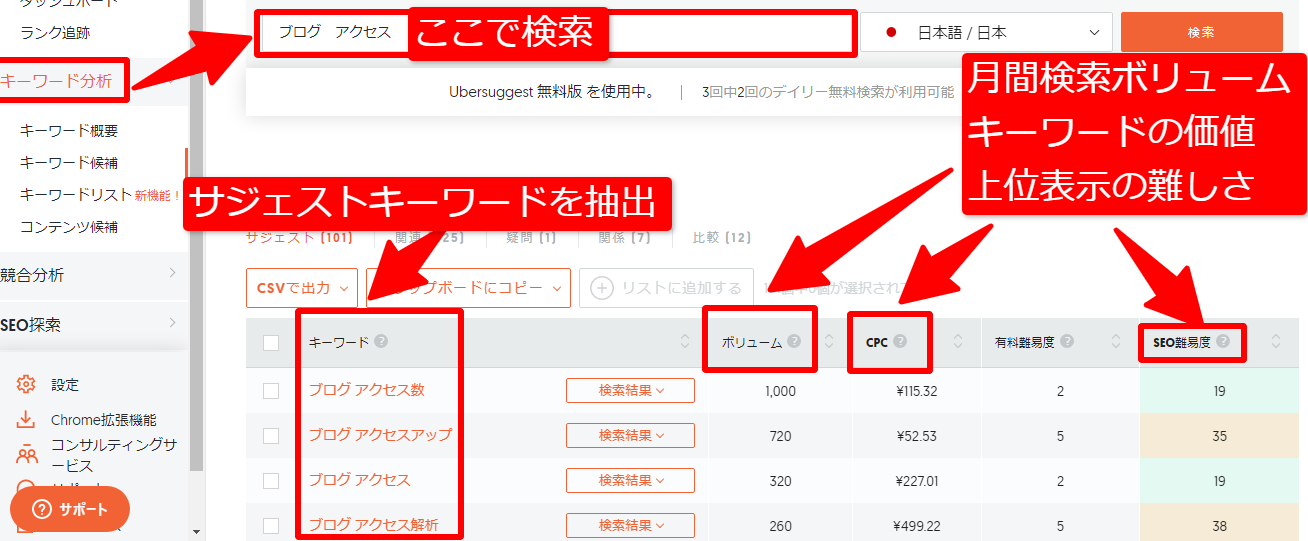Click the SEO難易度 value 35

(x=1220, y=436)
